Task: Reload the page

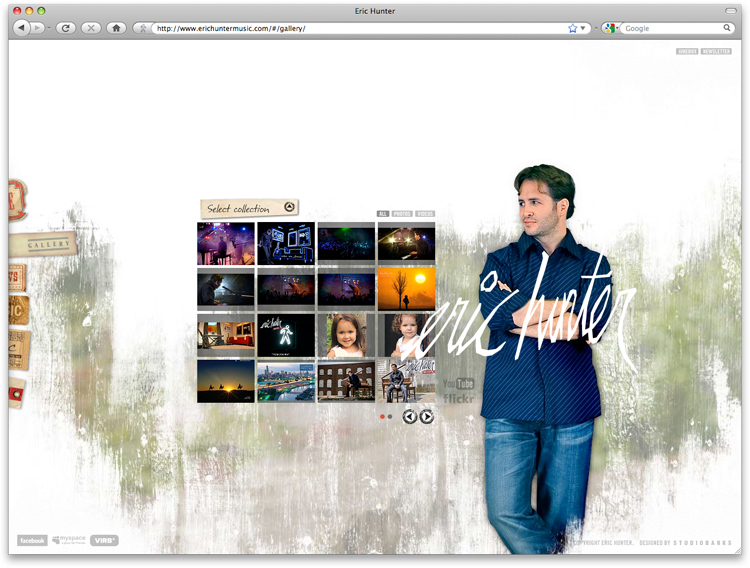Action: point(66,28)
